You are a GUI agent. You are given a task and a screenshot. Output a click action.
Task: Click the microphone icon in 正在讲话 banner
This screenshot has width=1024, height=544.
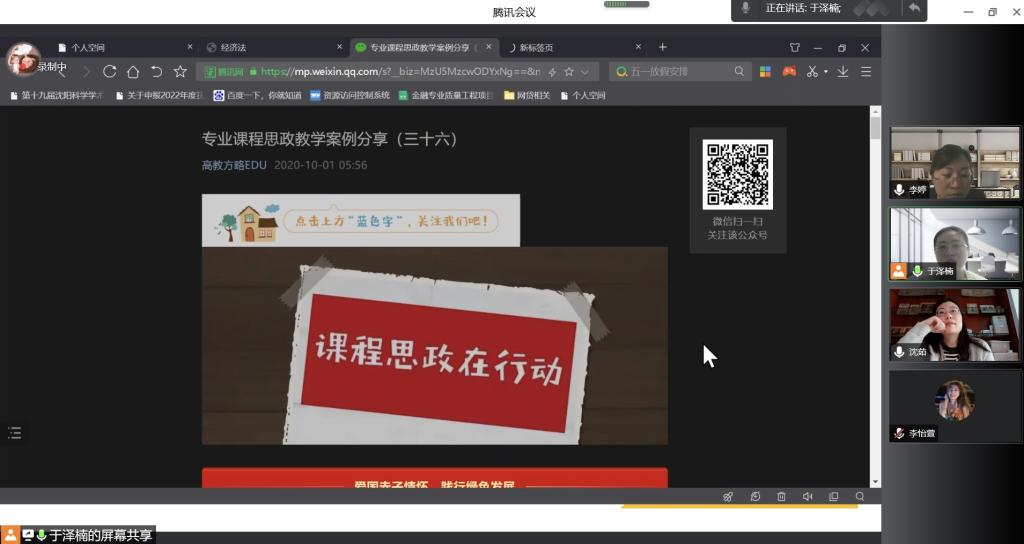tap(746, 8)
